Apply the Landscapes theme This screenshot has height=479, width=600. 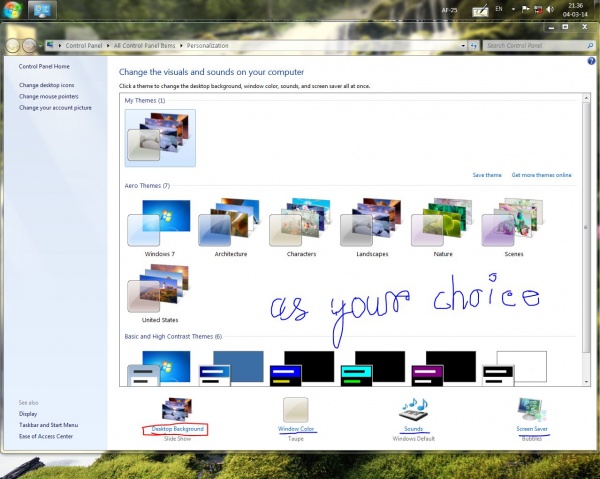(x=372, y=228)
